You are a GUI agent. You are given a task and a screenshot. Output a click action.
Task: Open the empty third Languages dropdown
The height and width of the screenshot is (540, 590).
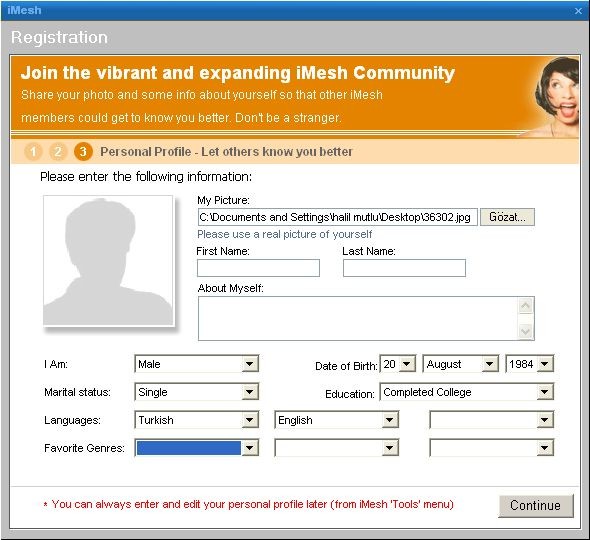[x=491, y=420]
